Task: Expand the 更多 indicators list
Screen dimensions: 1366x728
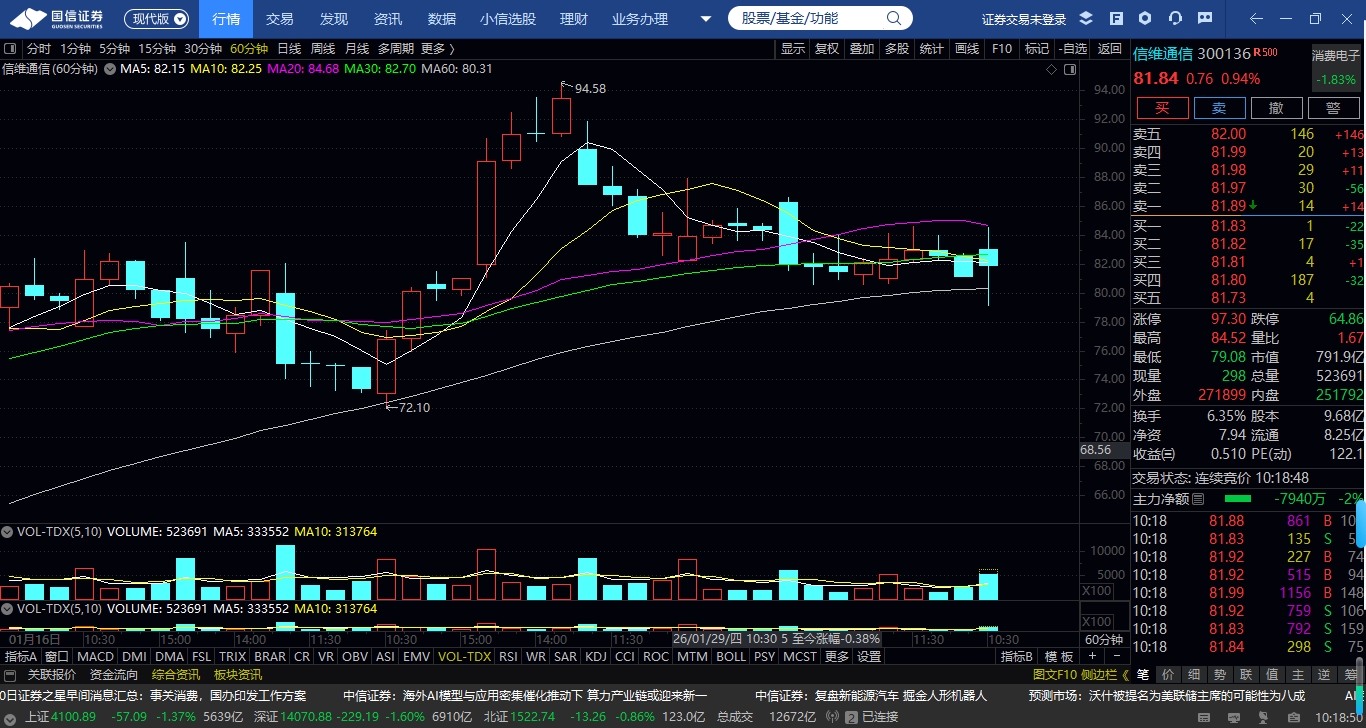Action: [x=836, y=657]
